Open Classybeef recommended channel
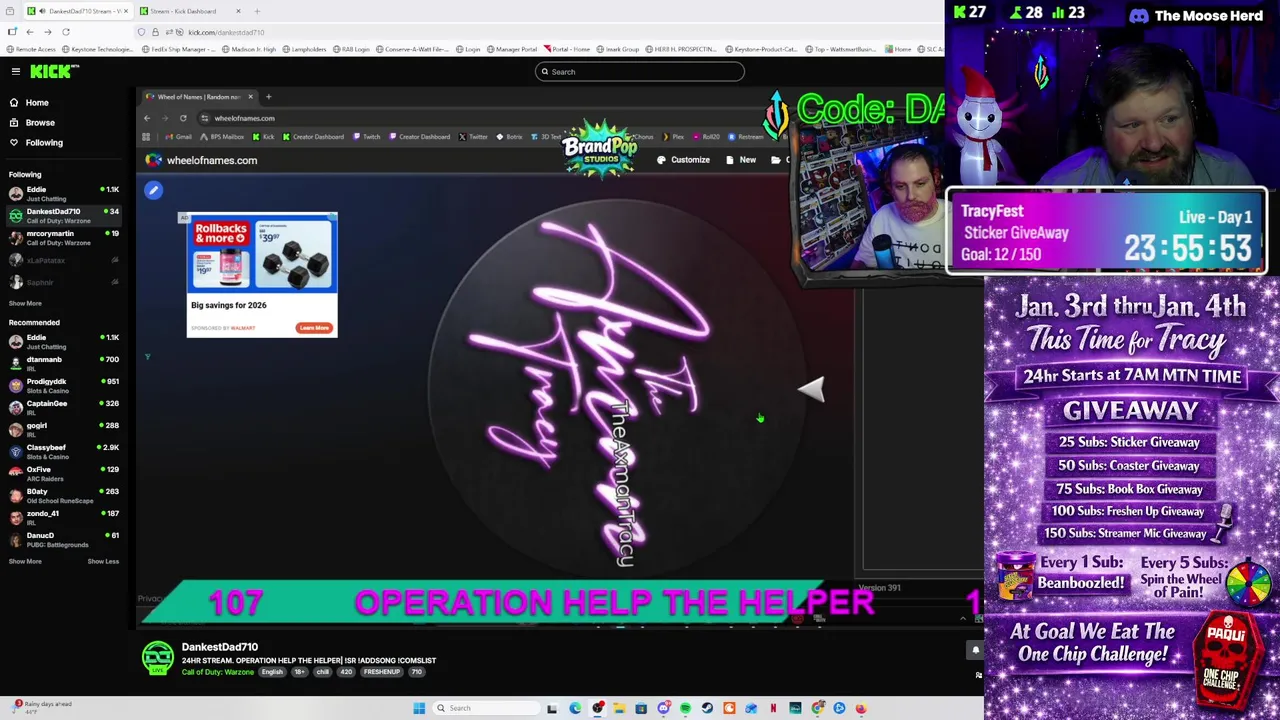The width and height of the screenshot is (1280, 720). [x=63, y=451]
